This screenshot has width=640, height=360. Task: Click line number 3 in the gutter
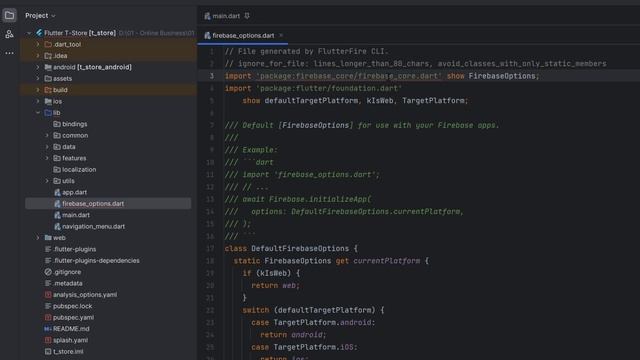tap(211, 76)
